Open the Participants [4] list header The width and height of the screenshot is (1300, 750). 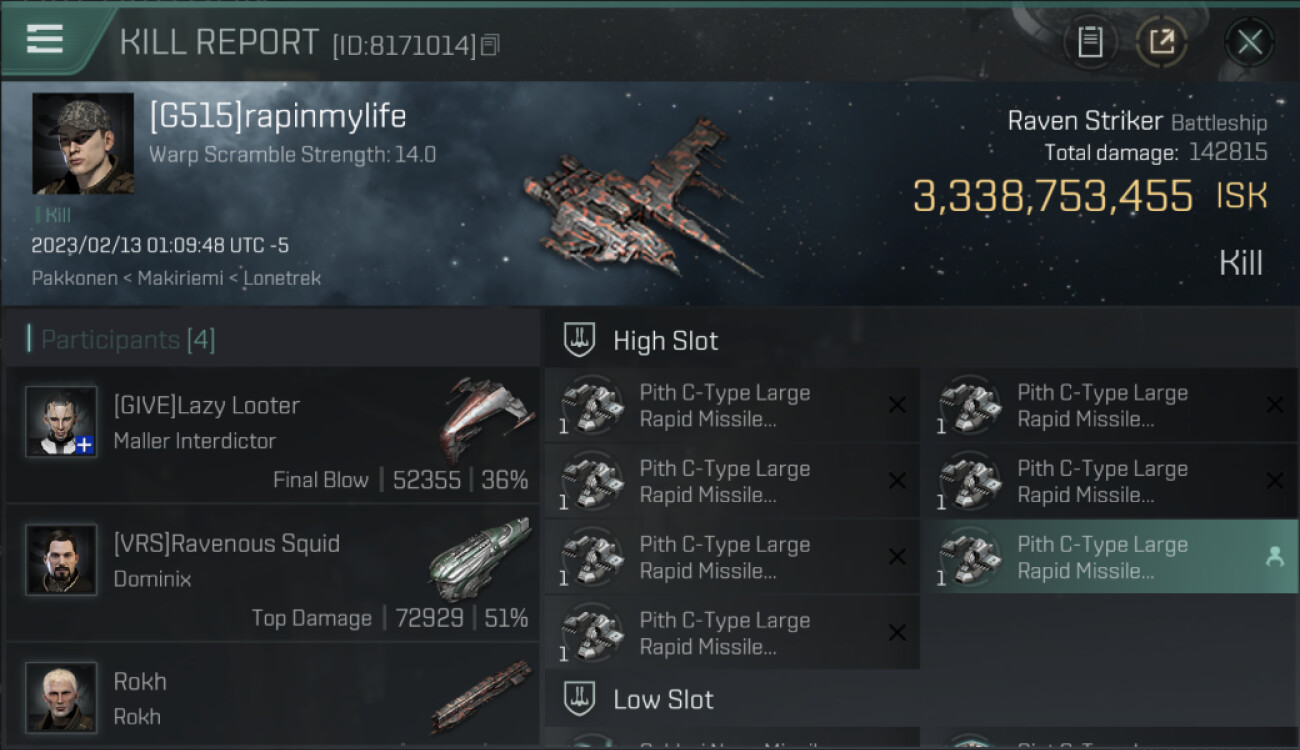pyautogui.click(x=127, y=340)
